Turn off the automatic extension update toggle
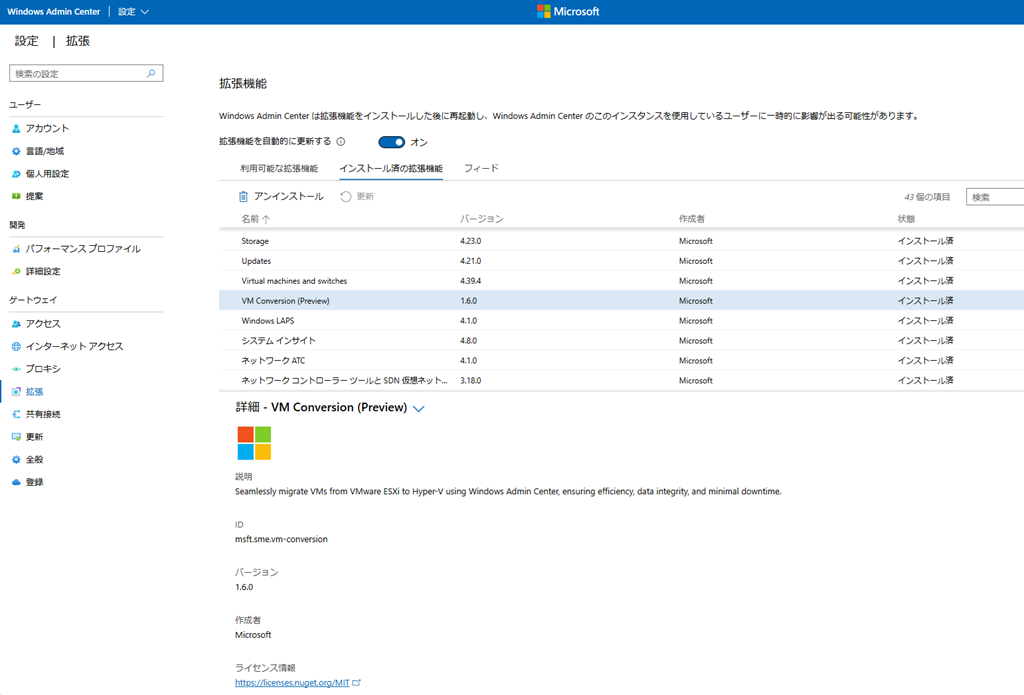 [391, 142]
